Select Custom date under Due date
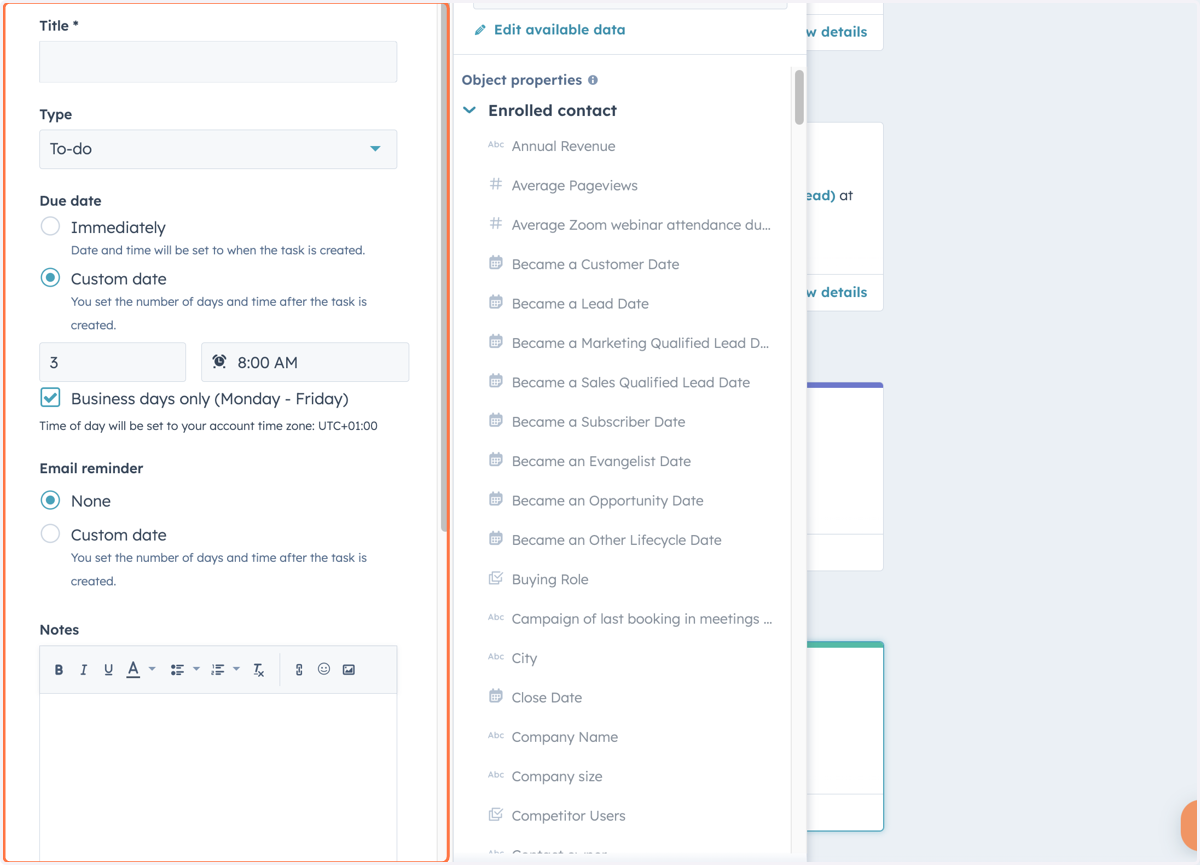The image size is (1200, 865). click(x=50, y=278)
